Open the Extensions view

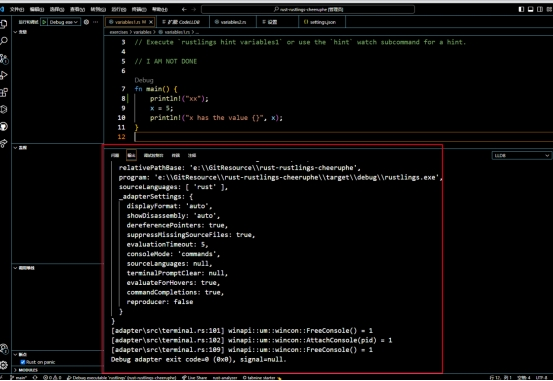pos(4,92)
